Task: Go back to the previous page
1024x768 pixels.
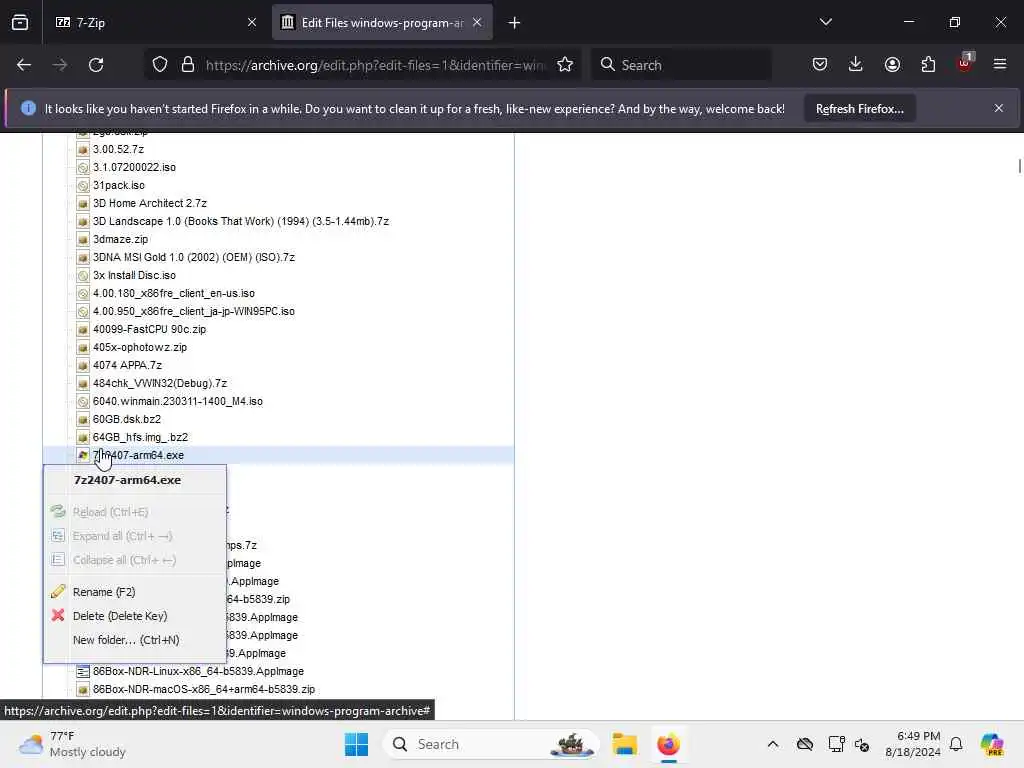Action: [24, 65]
